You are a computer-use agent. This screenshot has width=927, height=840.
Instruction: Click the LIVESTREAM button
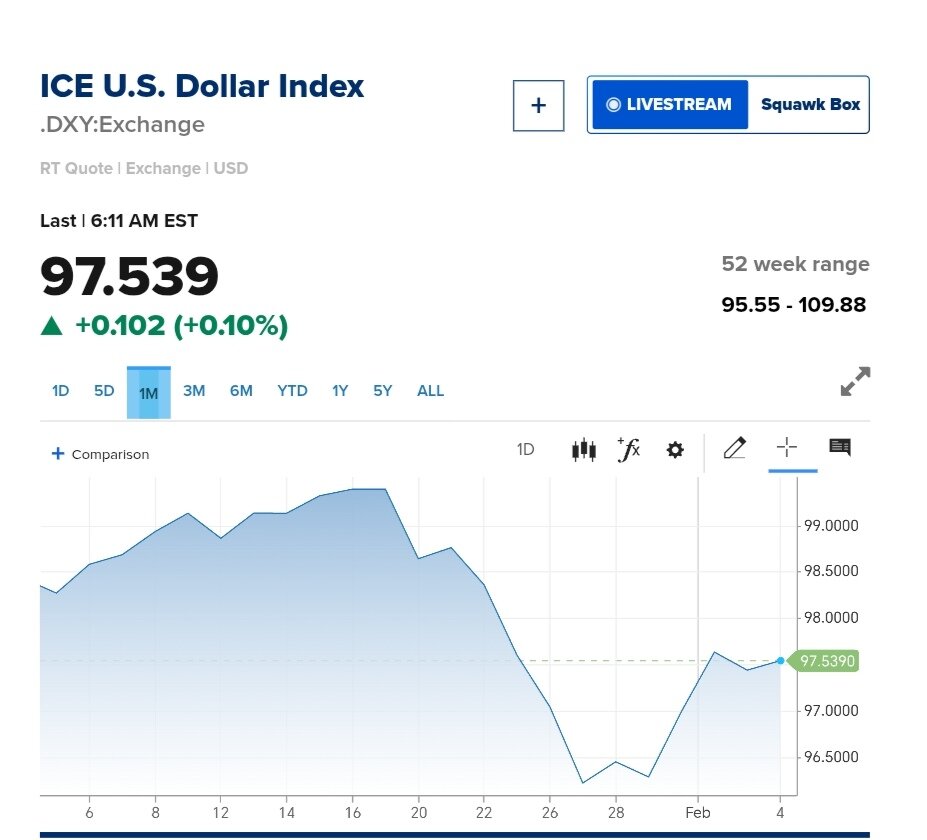click(x=669, y=104)
